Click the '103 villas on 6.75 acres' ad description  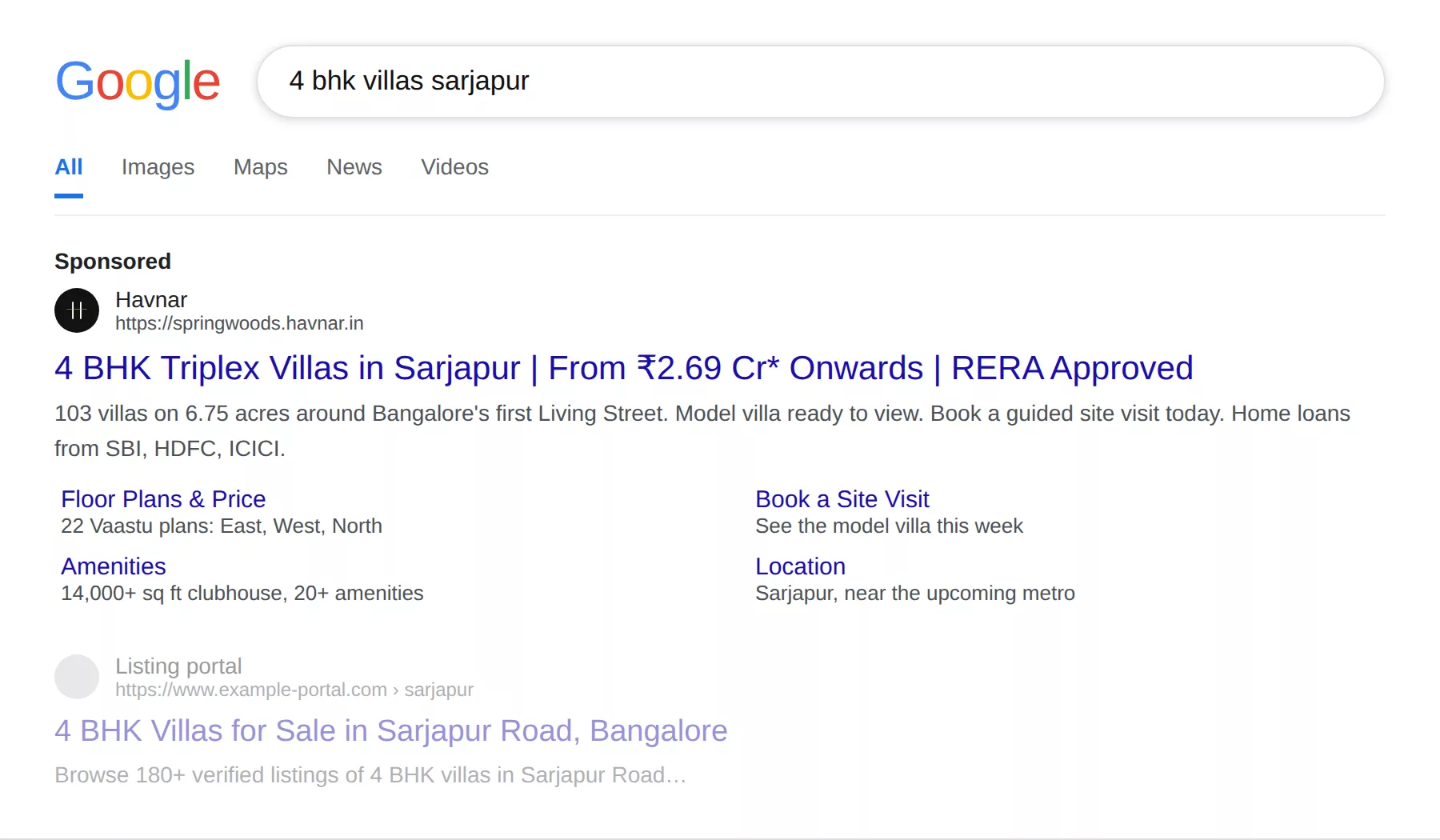coord(702,431)
